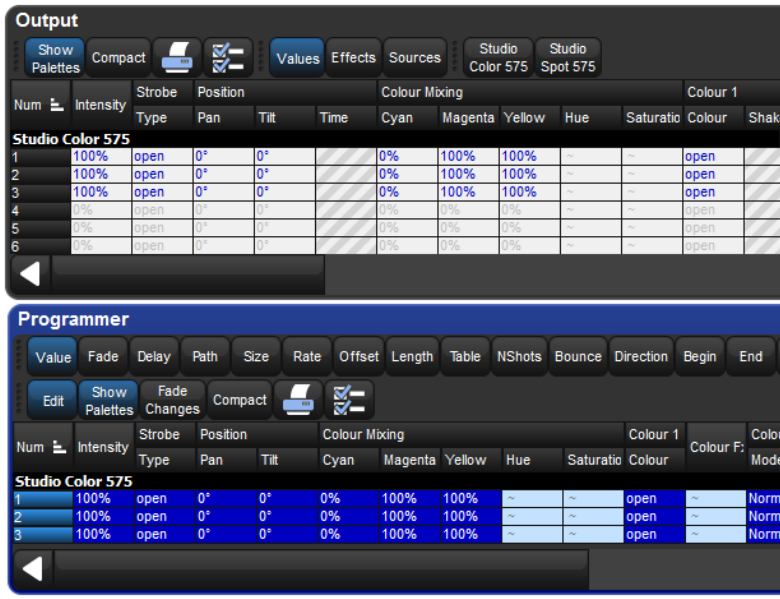Screen dimensions: 780x599
Task: Open the configure checklist icon in Programmer window
Action: pyautogui.click(x=349, y=400)
